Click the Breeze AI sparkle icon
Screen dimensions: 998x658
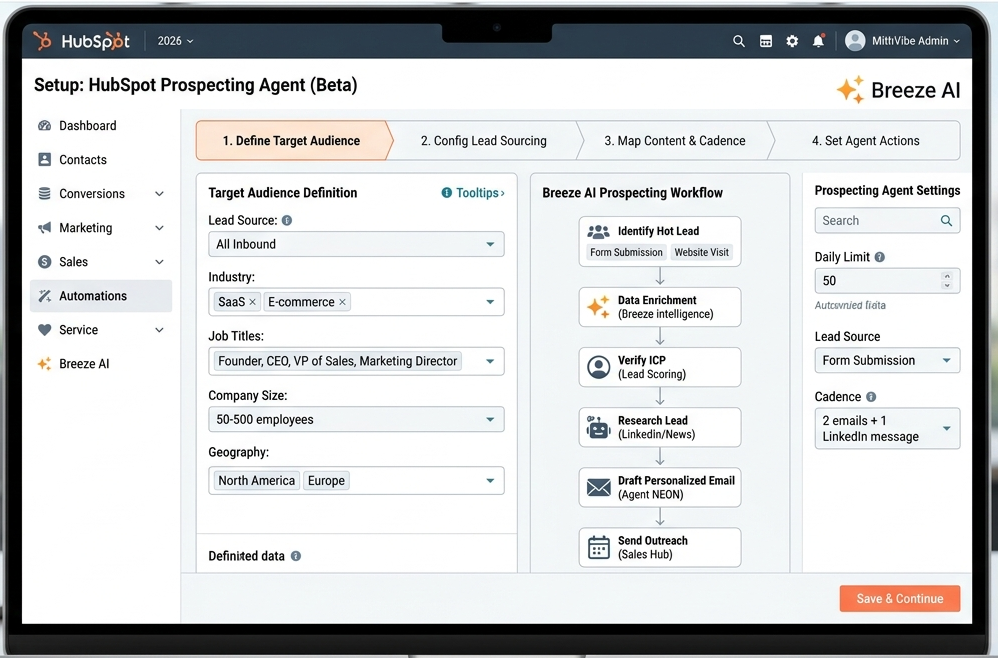click(x=851, y=90)
